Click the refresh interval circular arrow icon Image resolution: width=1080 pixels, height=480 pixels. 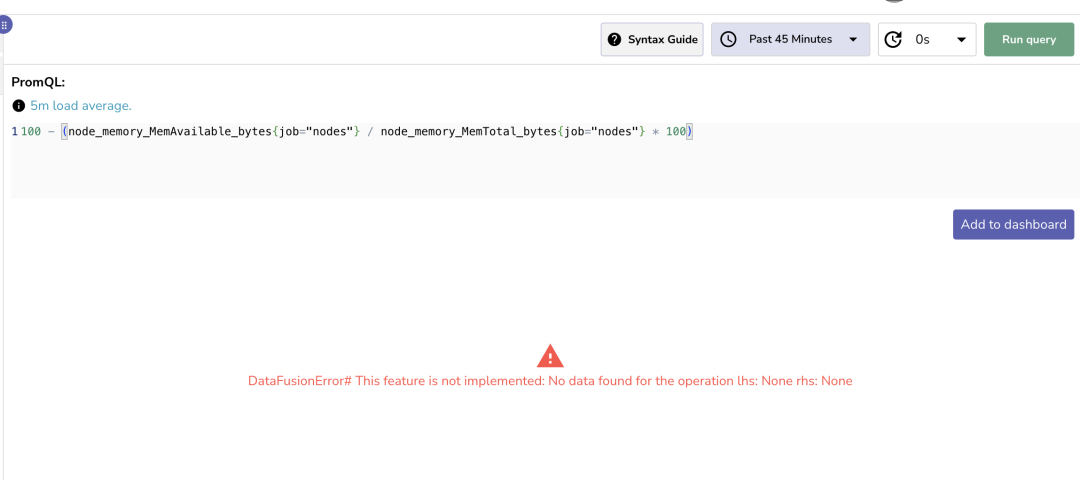894,39
